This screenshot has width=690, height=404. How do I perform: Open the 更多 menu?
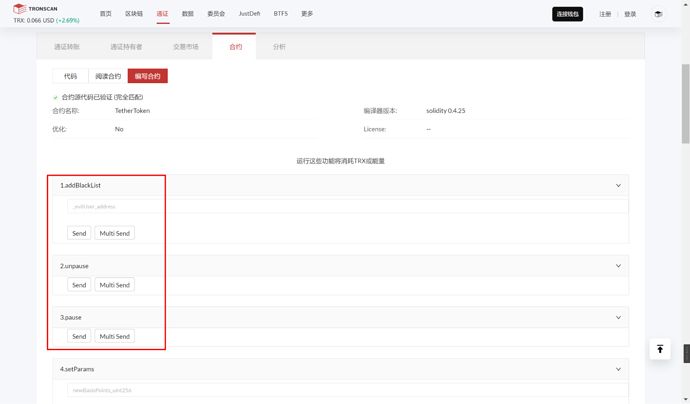(307, 14)
